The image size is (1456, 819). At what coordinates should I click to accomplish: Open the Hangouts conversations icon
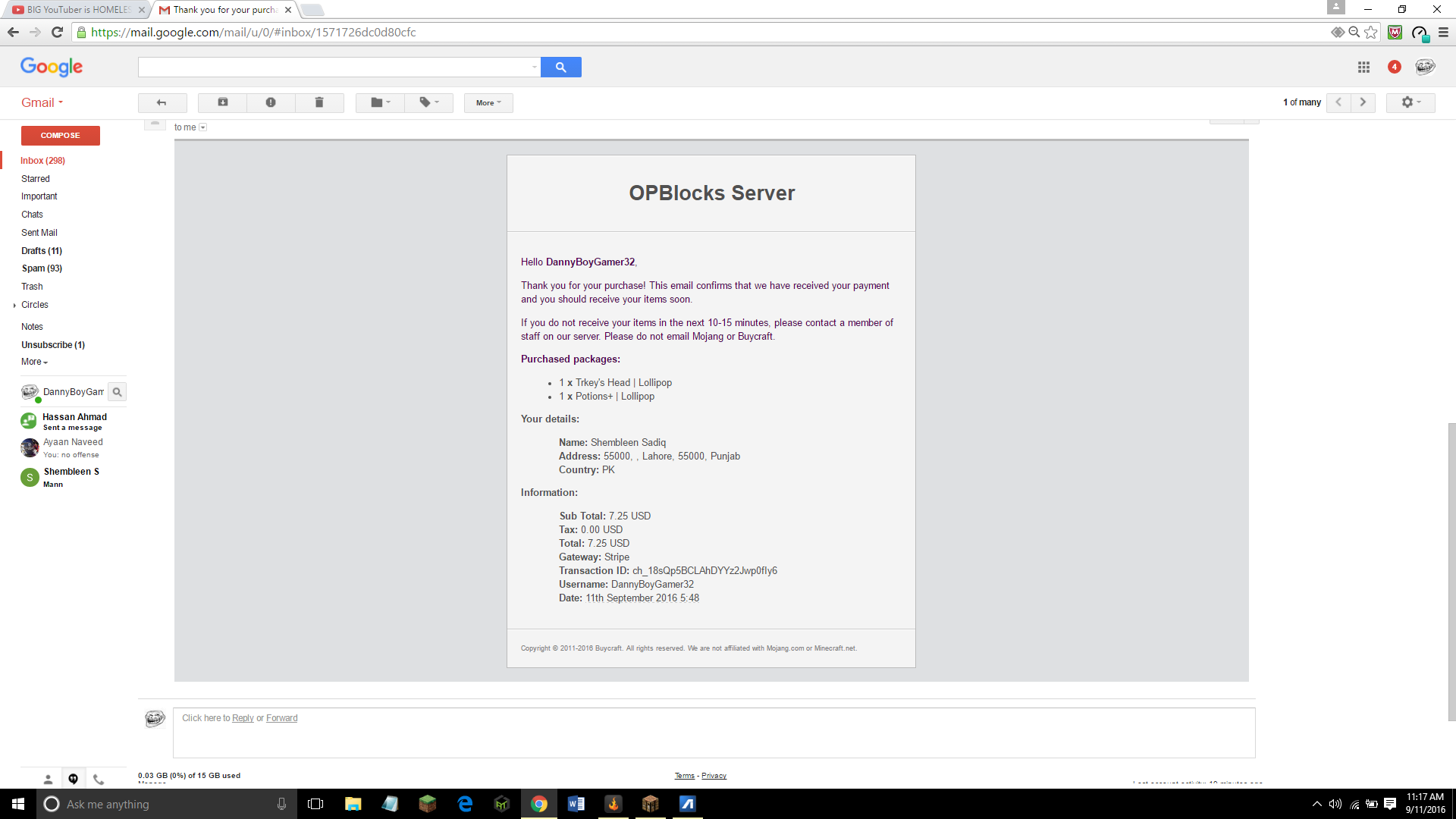73,779
